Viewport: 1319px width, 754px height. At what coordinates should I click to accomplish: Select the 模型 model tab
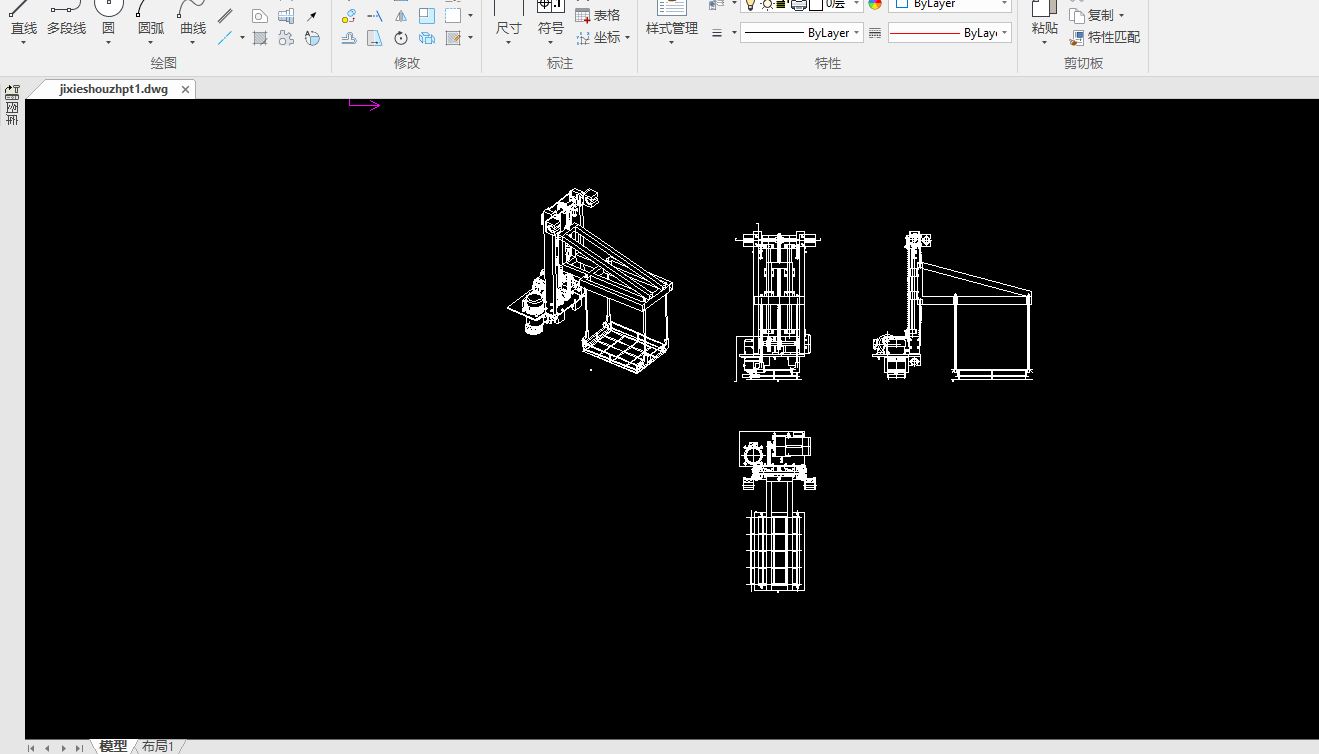(113, 746)
